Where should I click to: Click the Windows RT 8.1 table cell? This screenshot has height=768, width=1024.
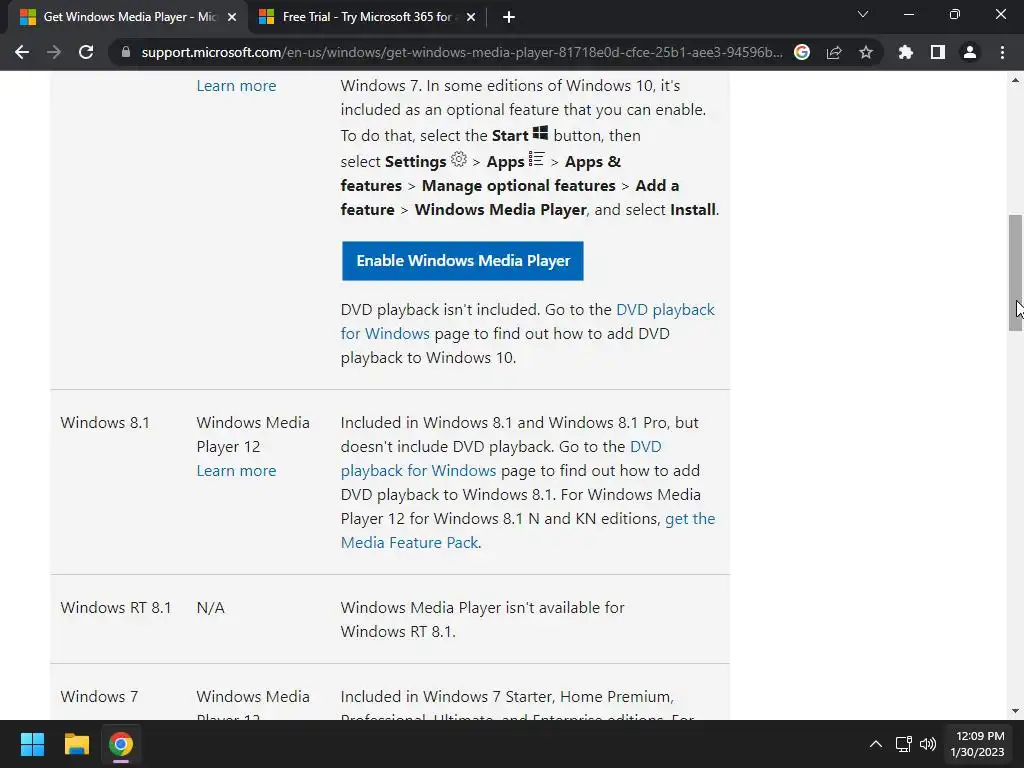tap(116, 607)
